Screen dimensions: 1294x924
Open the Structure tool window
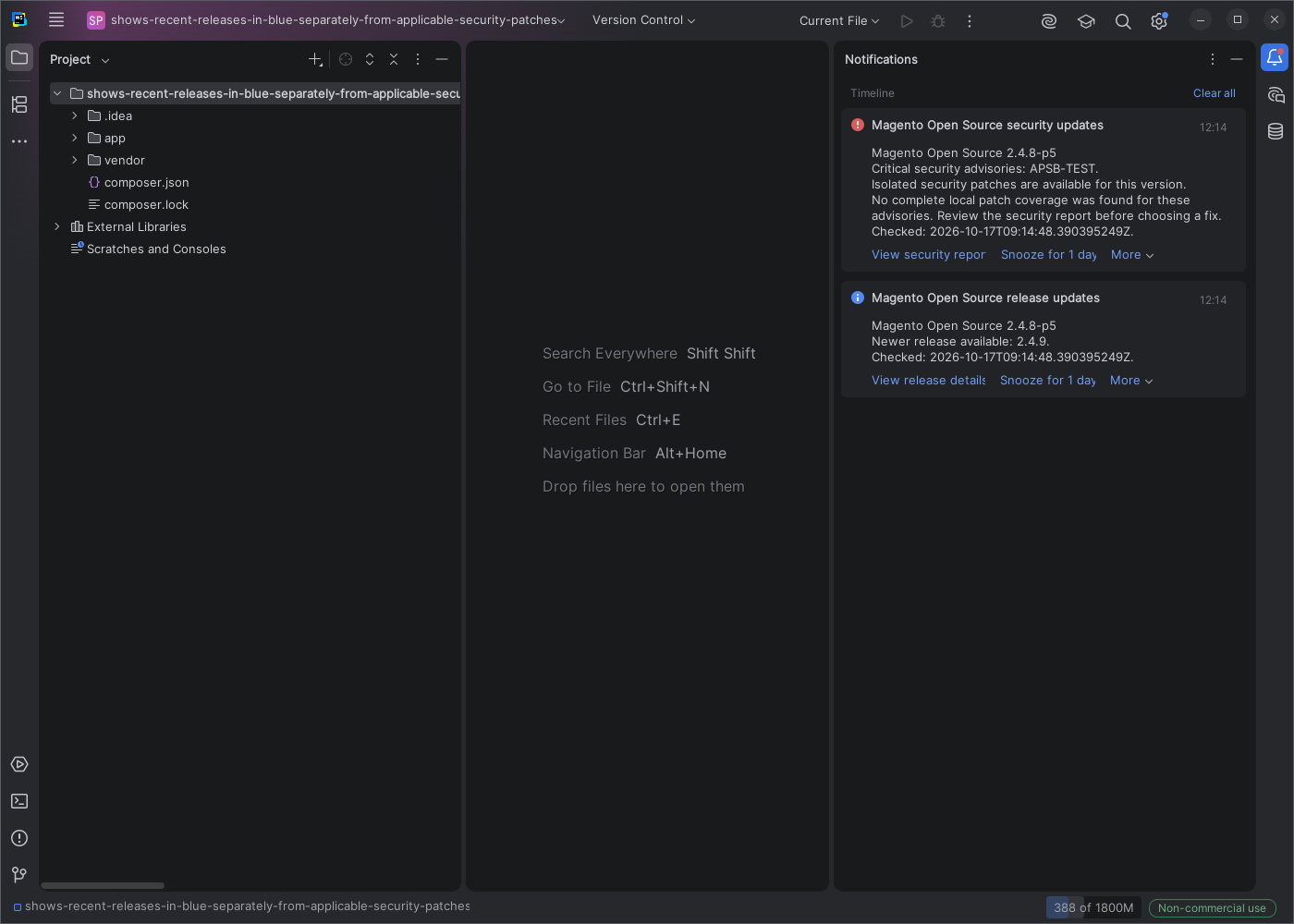19,104
